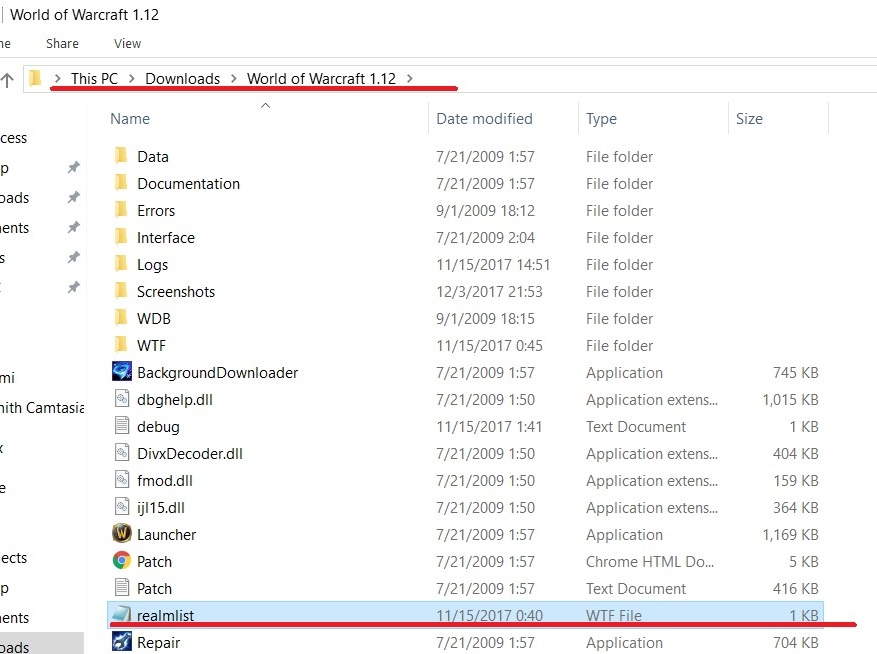Select the Screenshots folder name

pyautogui.click(x=176, y=291)
